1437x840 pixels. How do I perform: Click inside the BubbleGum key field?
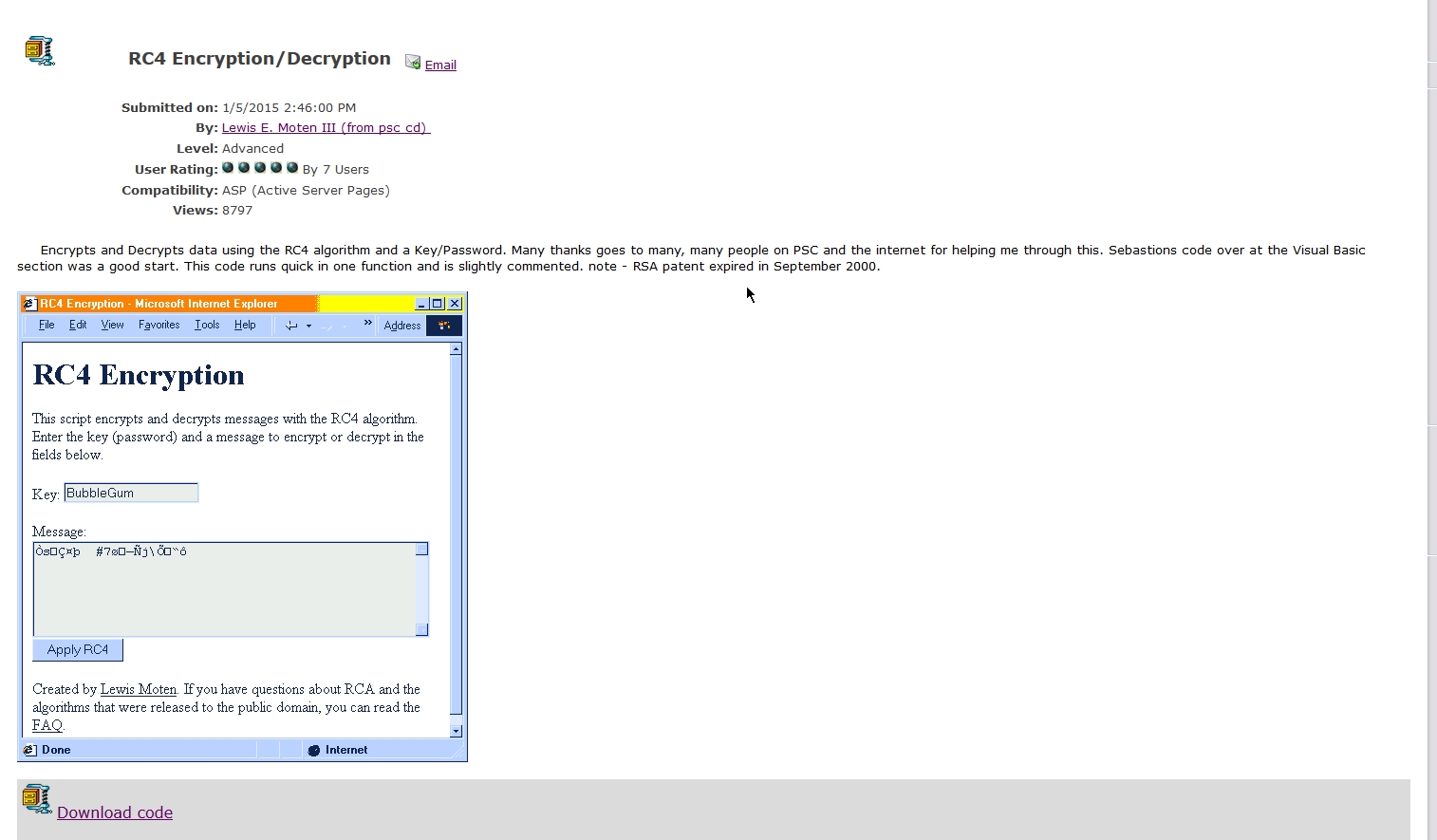point(130,493)
